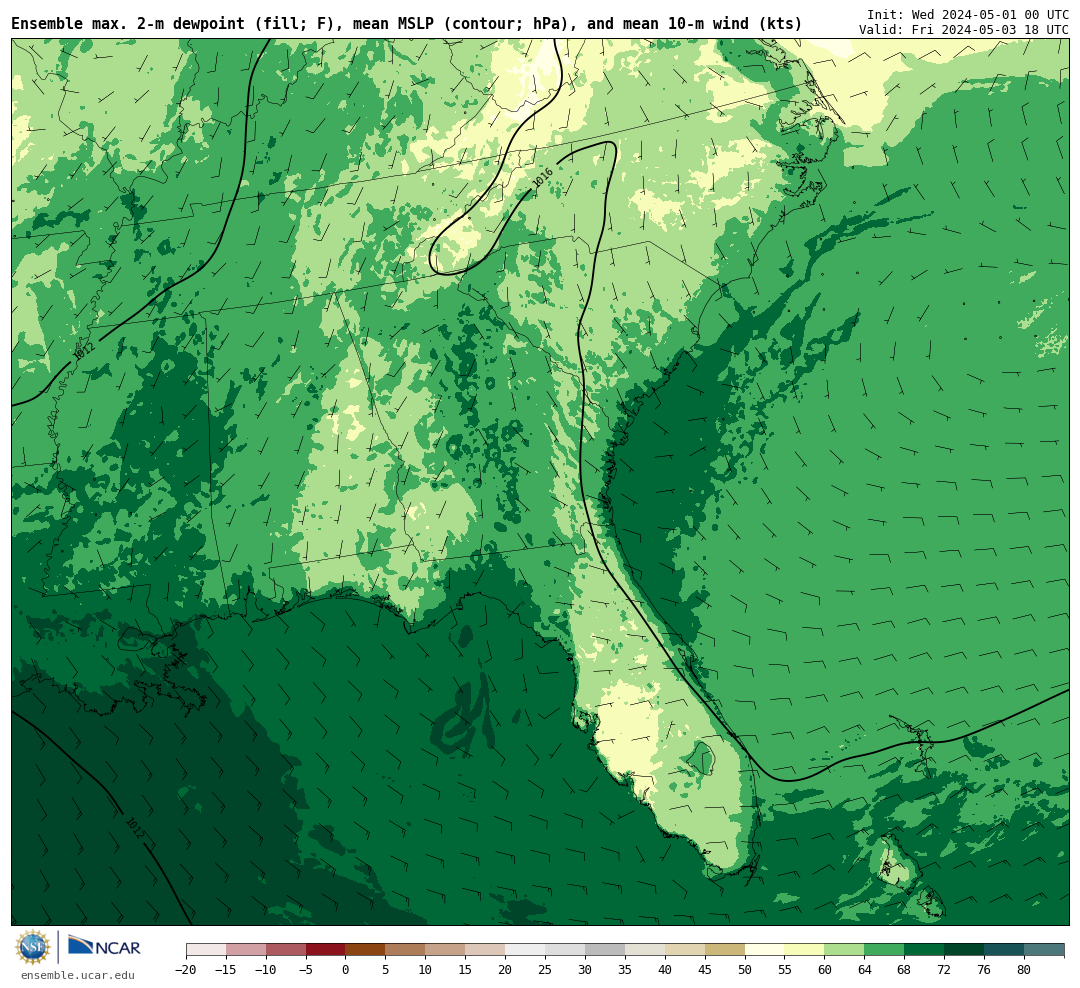Click the Valid: Fri 2024-05-03 18 UTC line

[x=964, y=30]
